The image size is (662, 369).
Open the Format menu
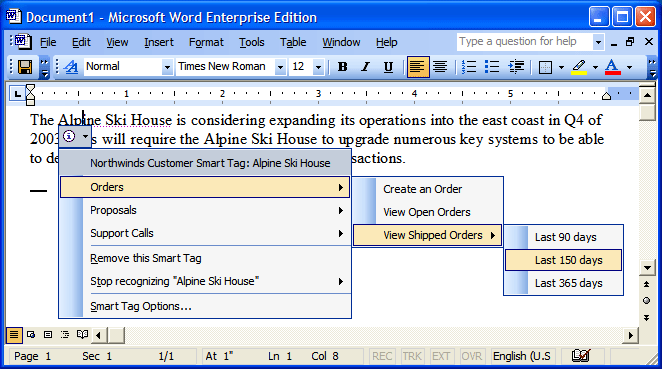coord(206,42)
